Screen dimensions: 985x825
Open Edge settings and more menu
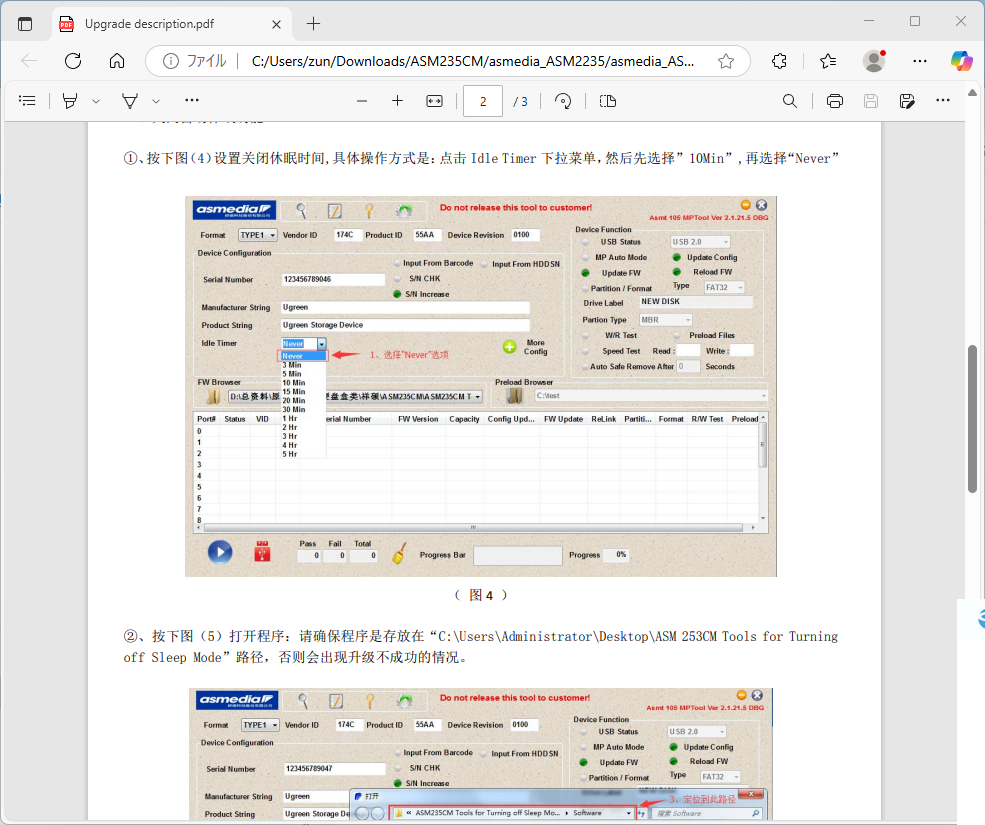point(920,61)
